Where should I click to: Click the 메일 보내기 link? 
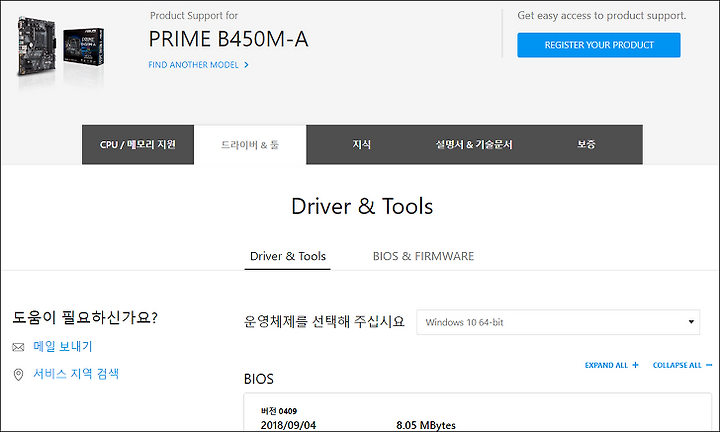pyautogui.click(x=63, y=347)
